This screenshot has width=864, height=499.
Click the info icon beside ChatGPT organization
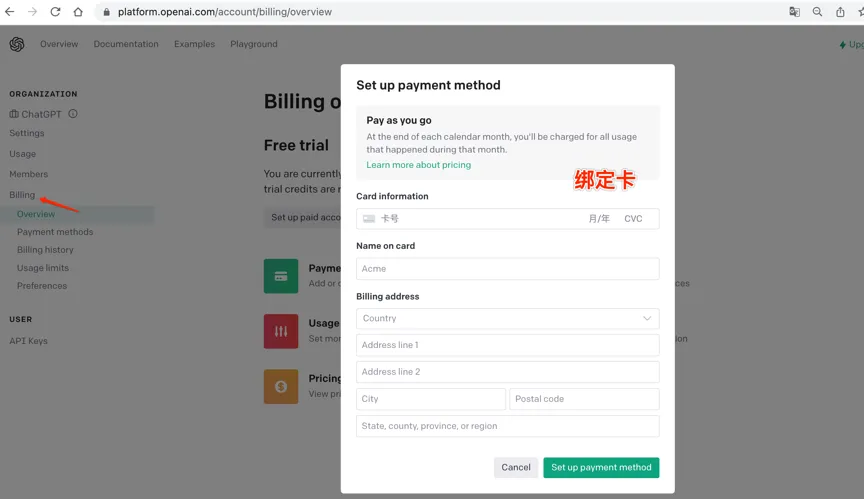tap(73, 114)
